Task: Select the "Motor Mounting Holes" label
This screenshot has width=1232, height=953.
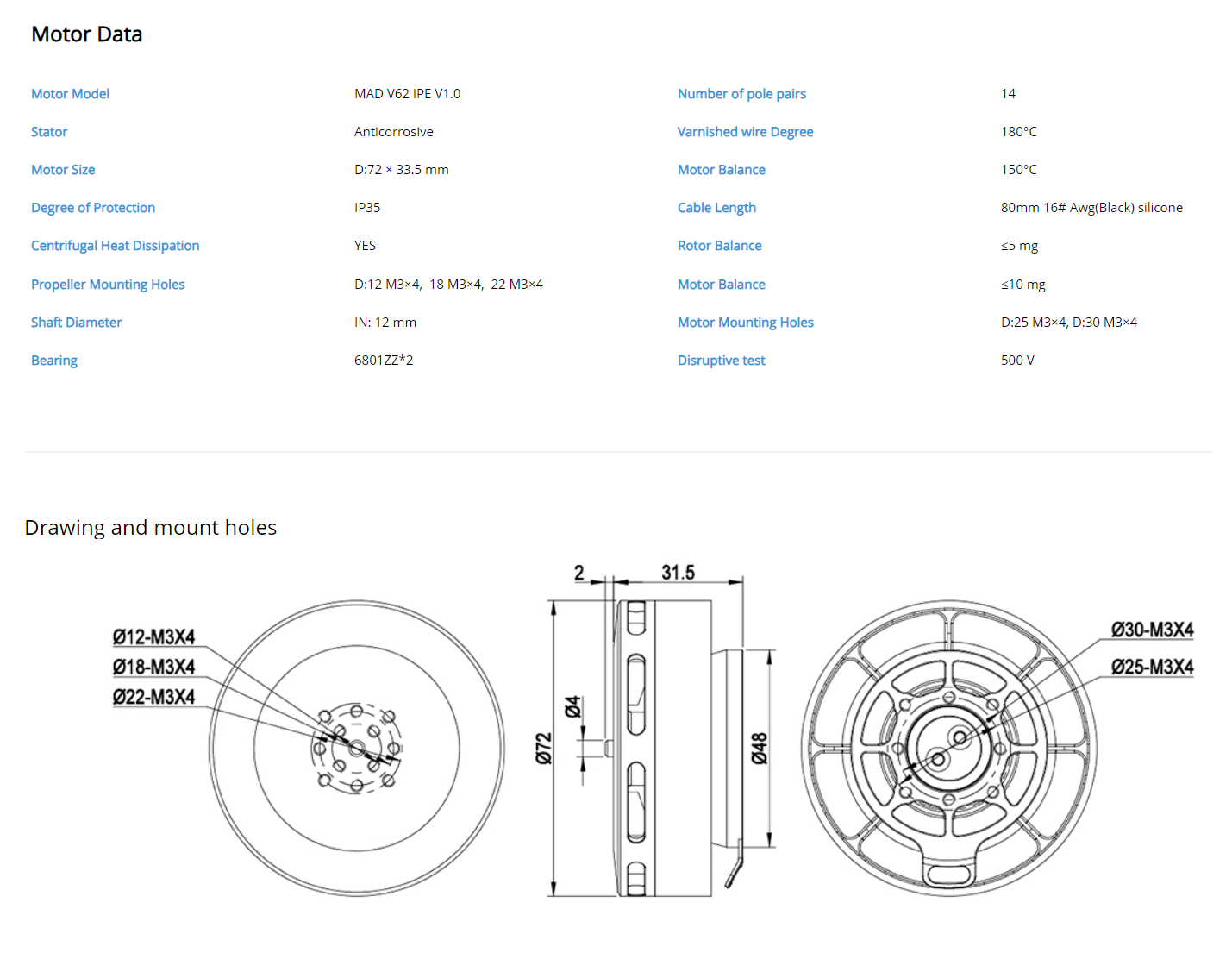Action: pyautogui.click(x=746, y=323)
